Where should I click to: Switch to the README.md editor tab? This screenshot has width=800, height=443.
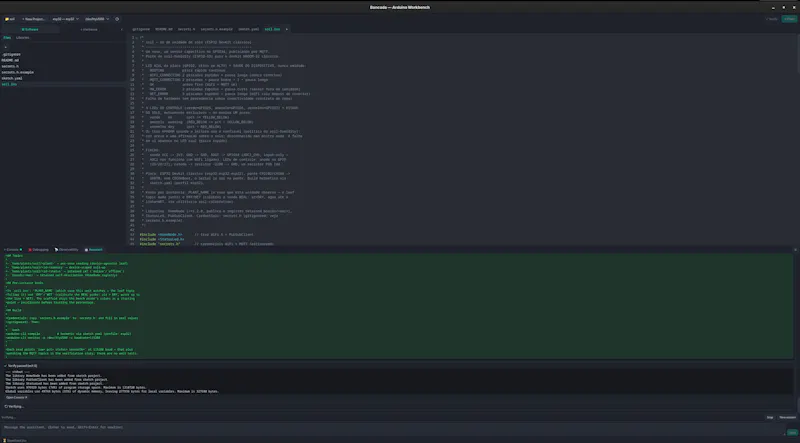164,29
